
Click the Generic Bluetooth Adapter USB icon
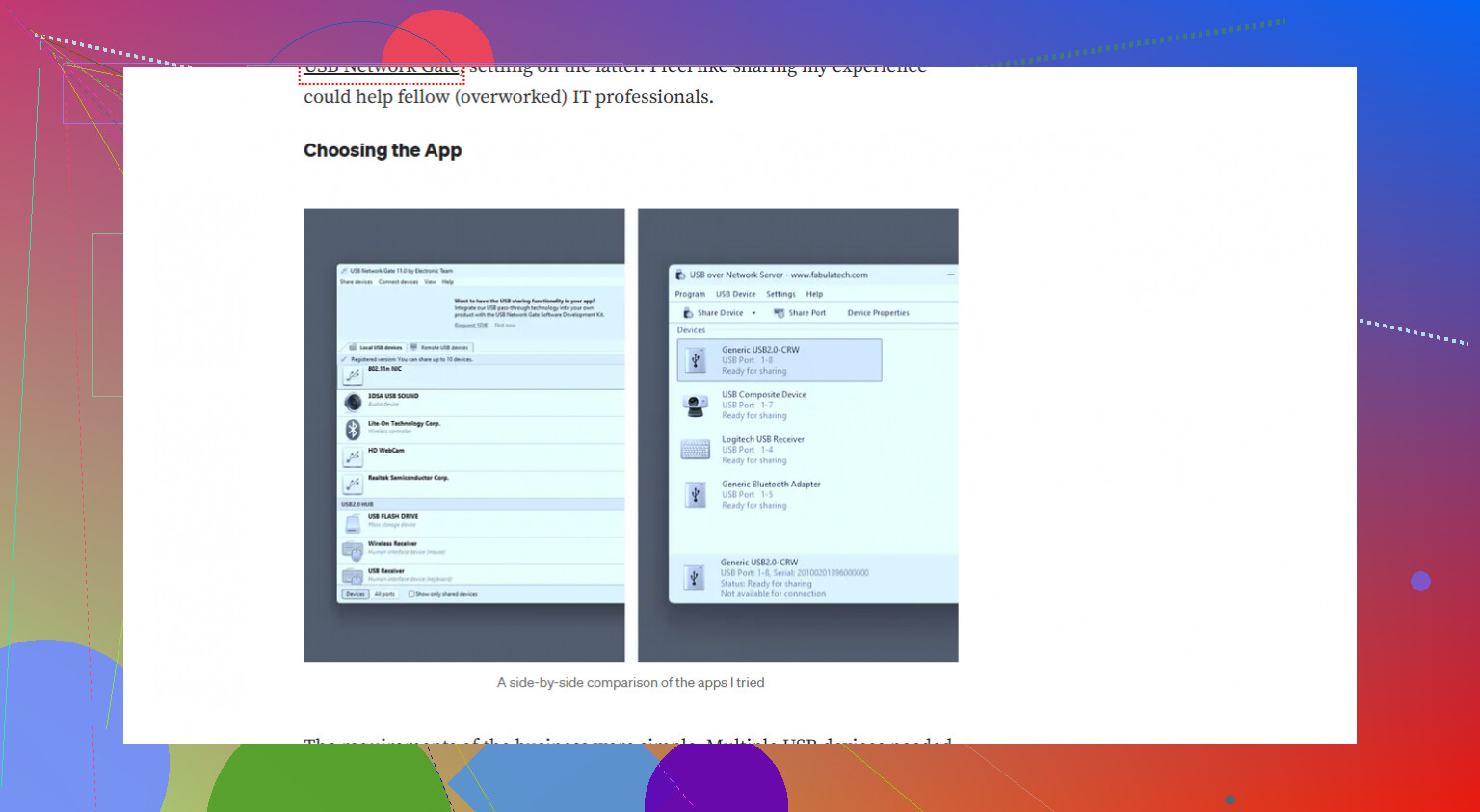(x=695, y=495)
